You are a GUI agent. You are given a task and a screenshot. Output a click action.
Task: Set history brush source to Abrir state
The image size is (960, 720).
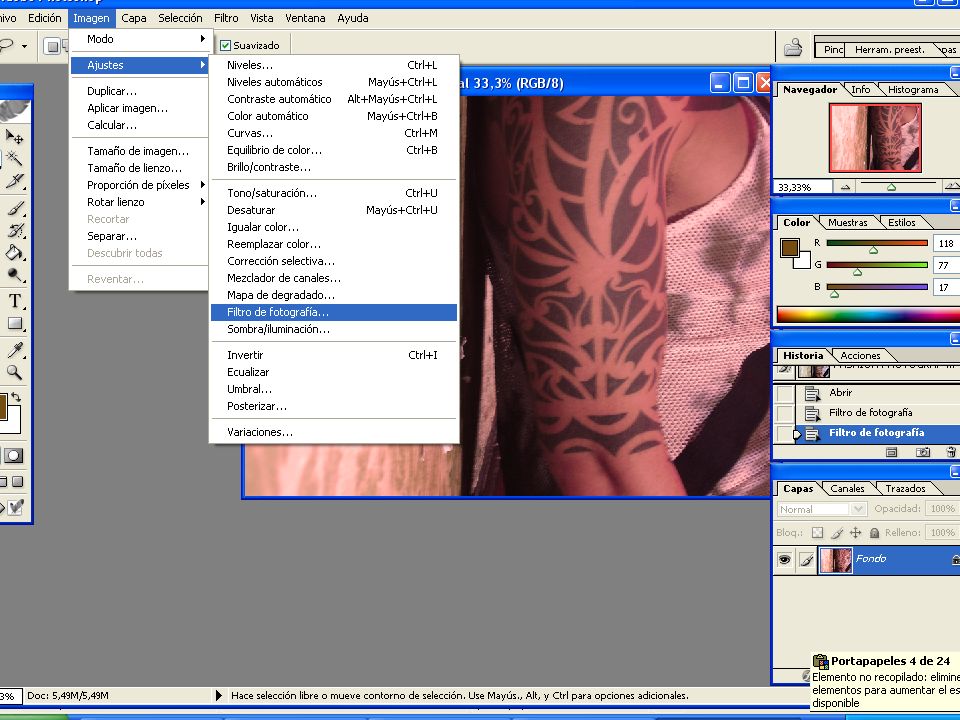click(785, 393)
